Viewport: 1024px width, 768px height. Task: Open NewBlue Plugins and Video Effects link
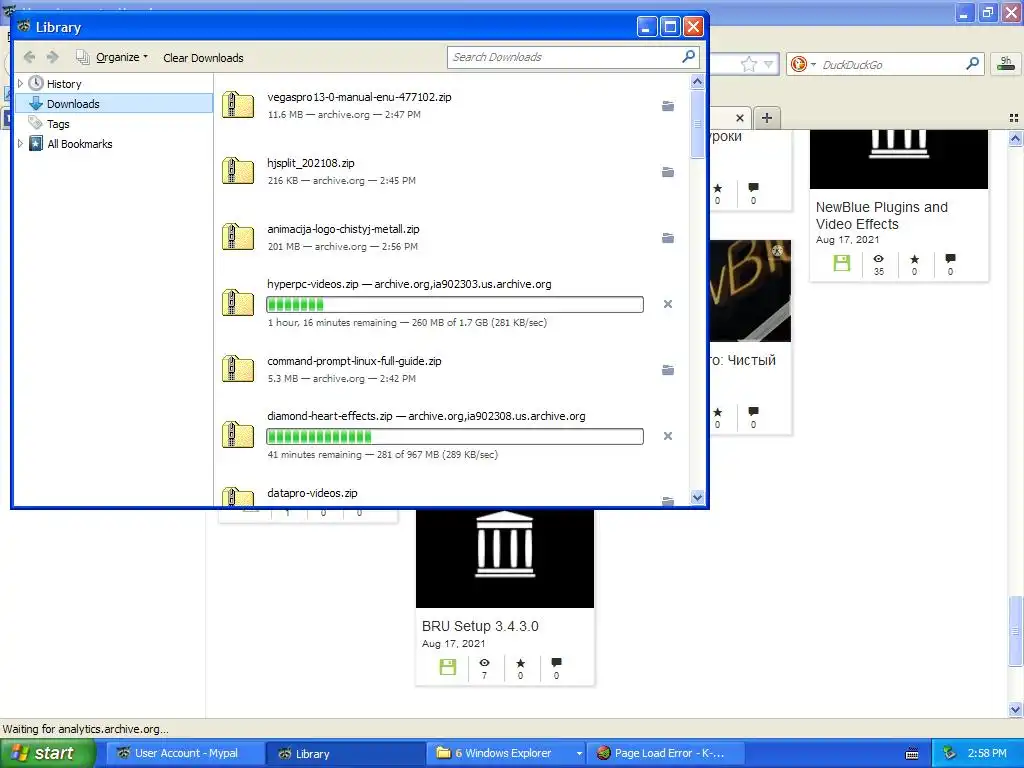[x=882, y=216]
